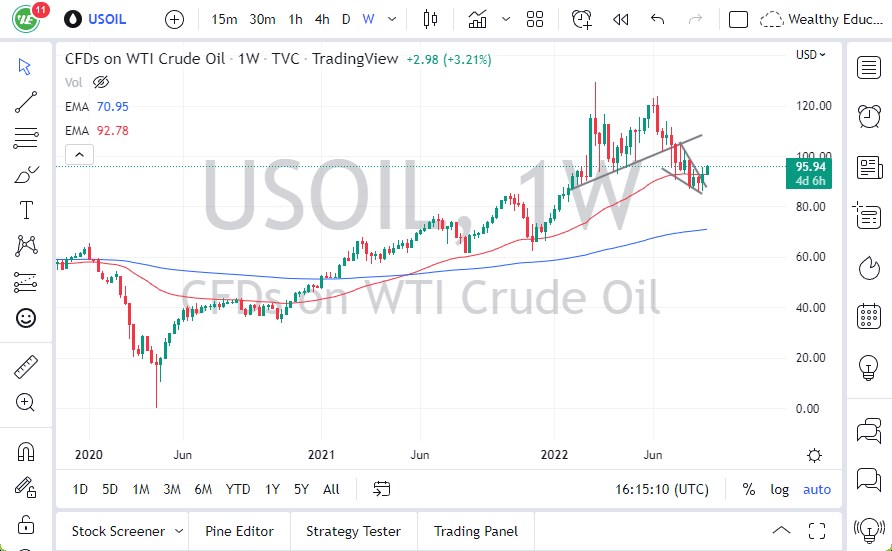The height and width of the screenshot is (551, 892).
Task: Switch to 4h timeframe
Action: [322, 19]
